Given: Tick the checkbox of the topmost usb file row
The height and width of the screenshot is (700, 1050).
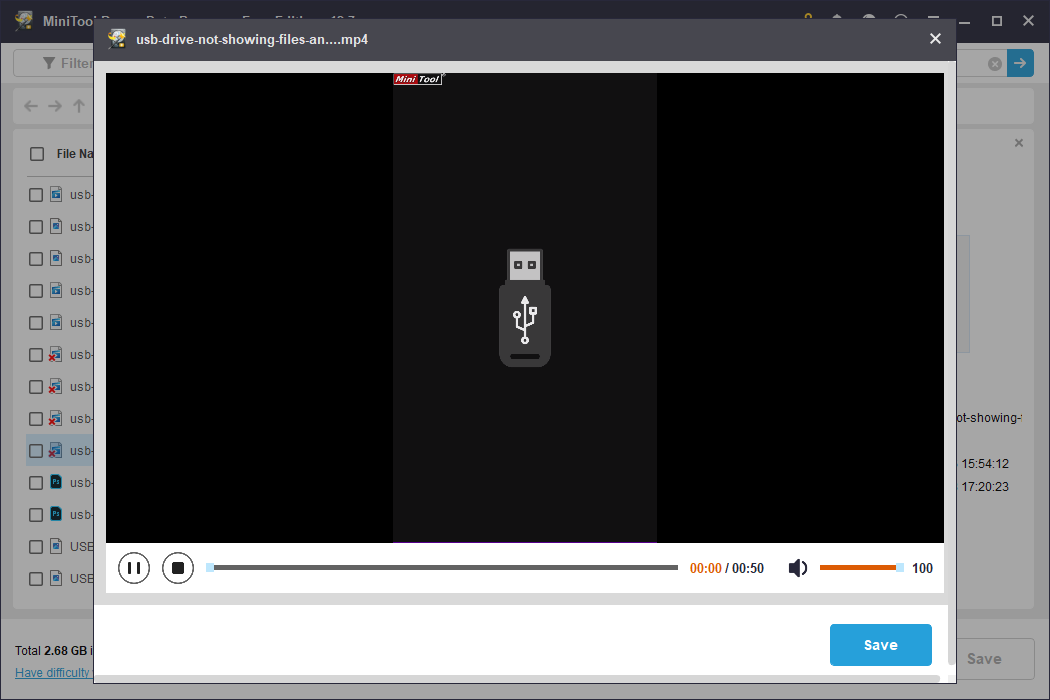Looking at the screenshot, I should click(x=36, y=195).
